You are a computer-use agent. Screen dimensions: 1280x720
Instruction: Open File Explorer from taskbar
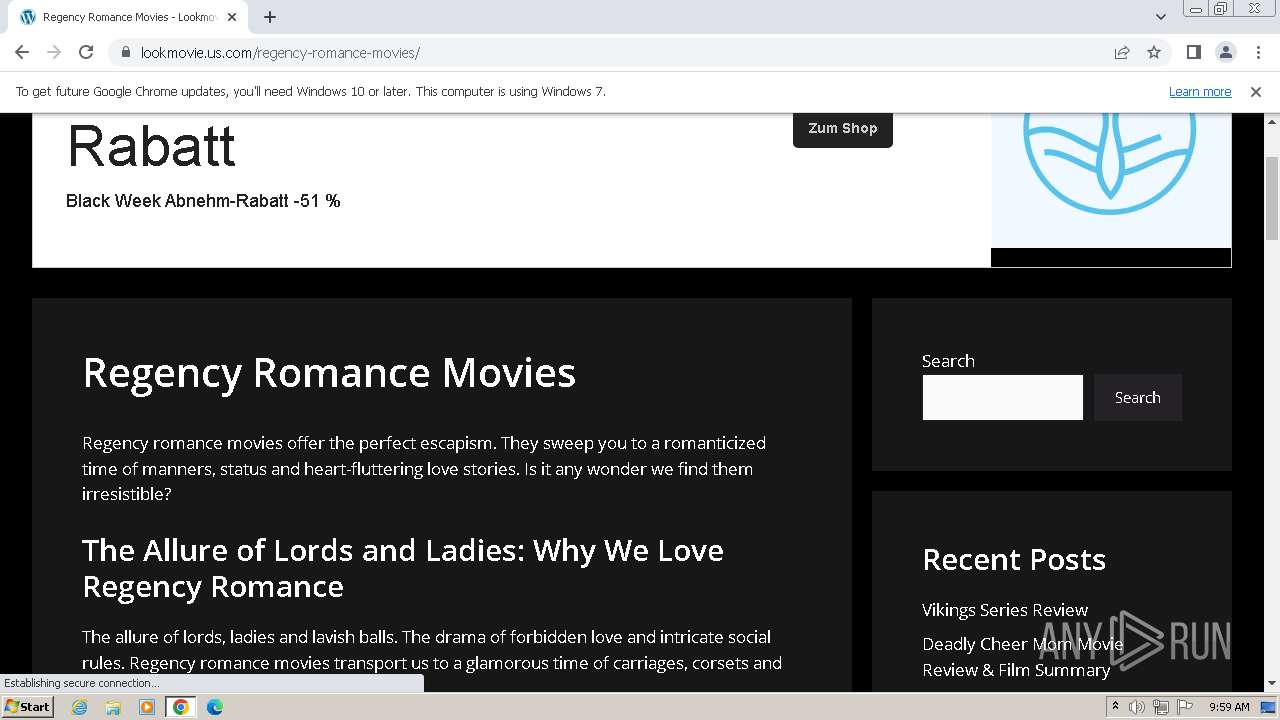113,707
